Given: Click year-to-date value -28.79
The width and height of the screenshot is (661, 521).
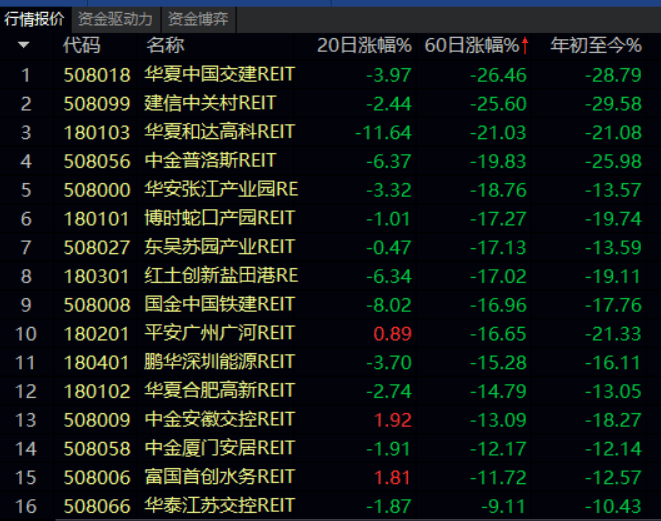Looking at the screenshot, I should (x=613, y=75).
